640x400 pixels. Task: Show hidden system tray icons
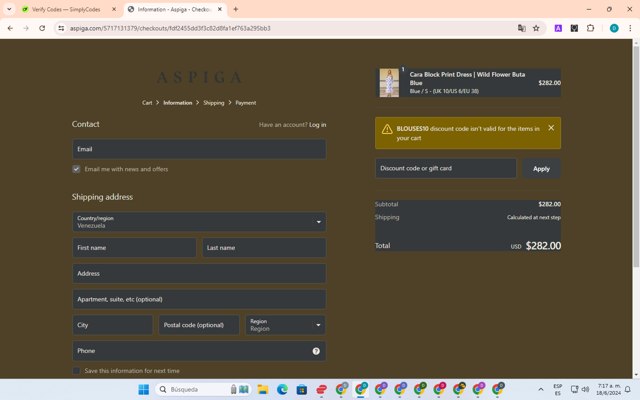click(540, 389)
